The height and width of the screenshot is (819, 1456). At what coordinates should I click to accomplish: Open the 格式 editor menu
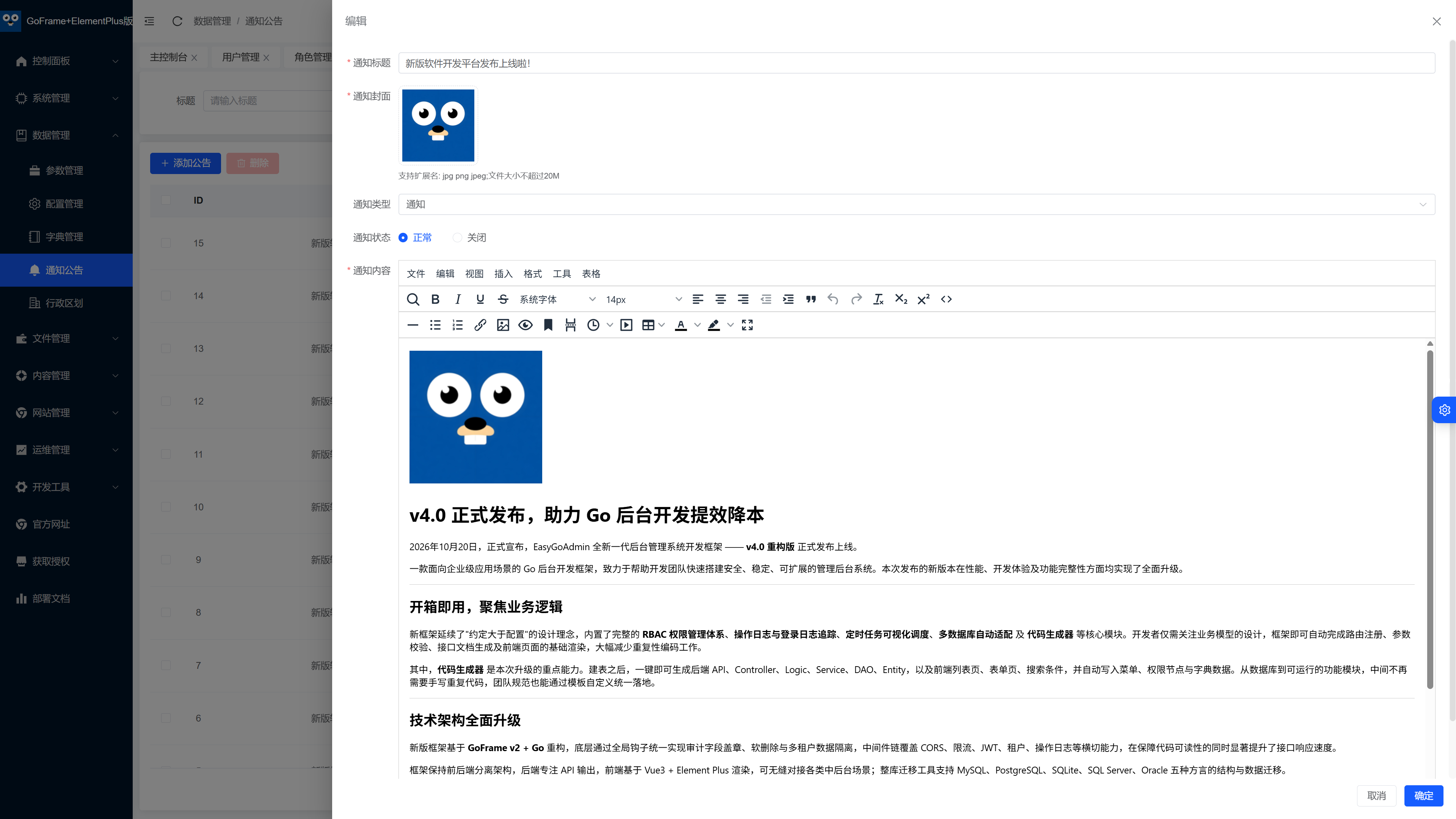(532, 274)
